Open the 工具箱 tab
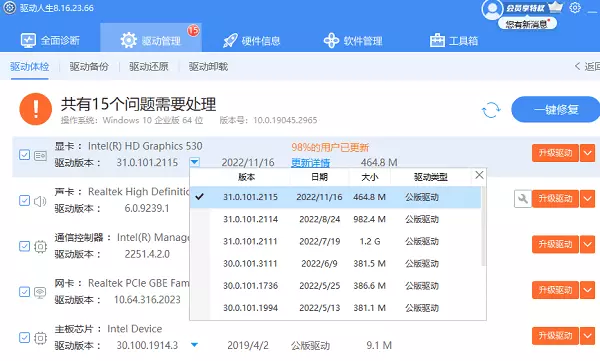Viewport: 600px width, 361px height. point(454,40)
